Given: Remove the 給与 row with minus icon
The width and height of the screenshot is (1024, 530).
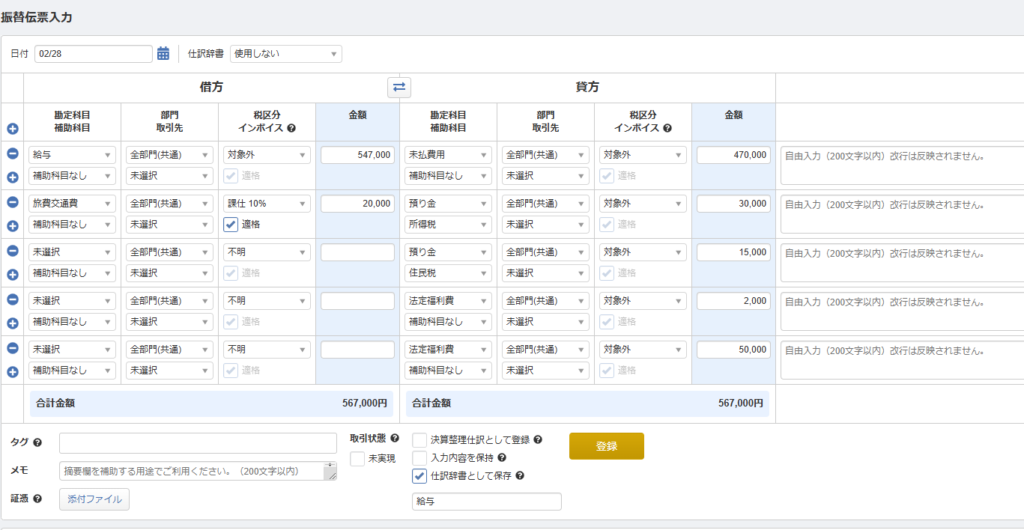Looking at the screenshot, I should coord(12,154).
